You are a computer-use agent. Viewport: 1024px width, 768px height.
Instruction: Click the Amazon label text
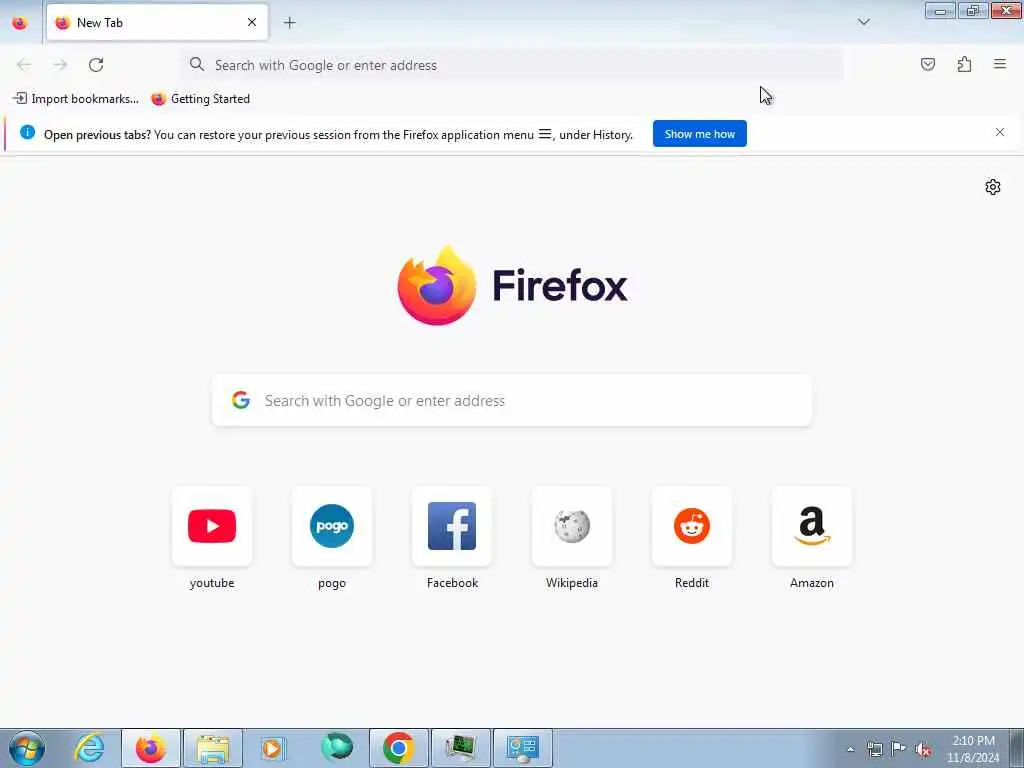pos(812,583)
